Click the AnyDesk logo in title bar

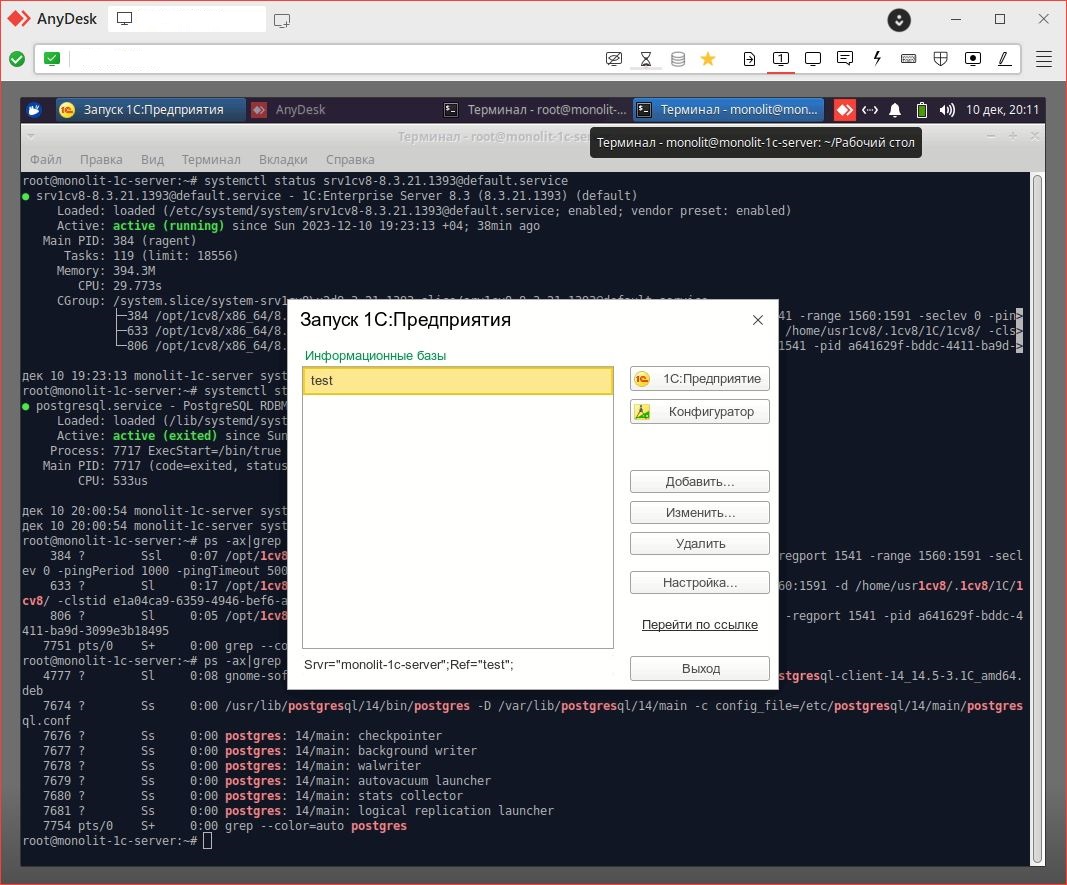click(18, 19)
